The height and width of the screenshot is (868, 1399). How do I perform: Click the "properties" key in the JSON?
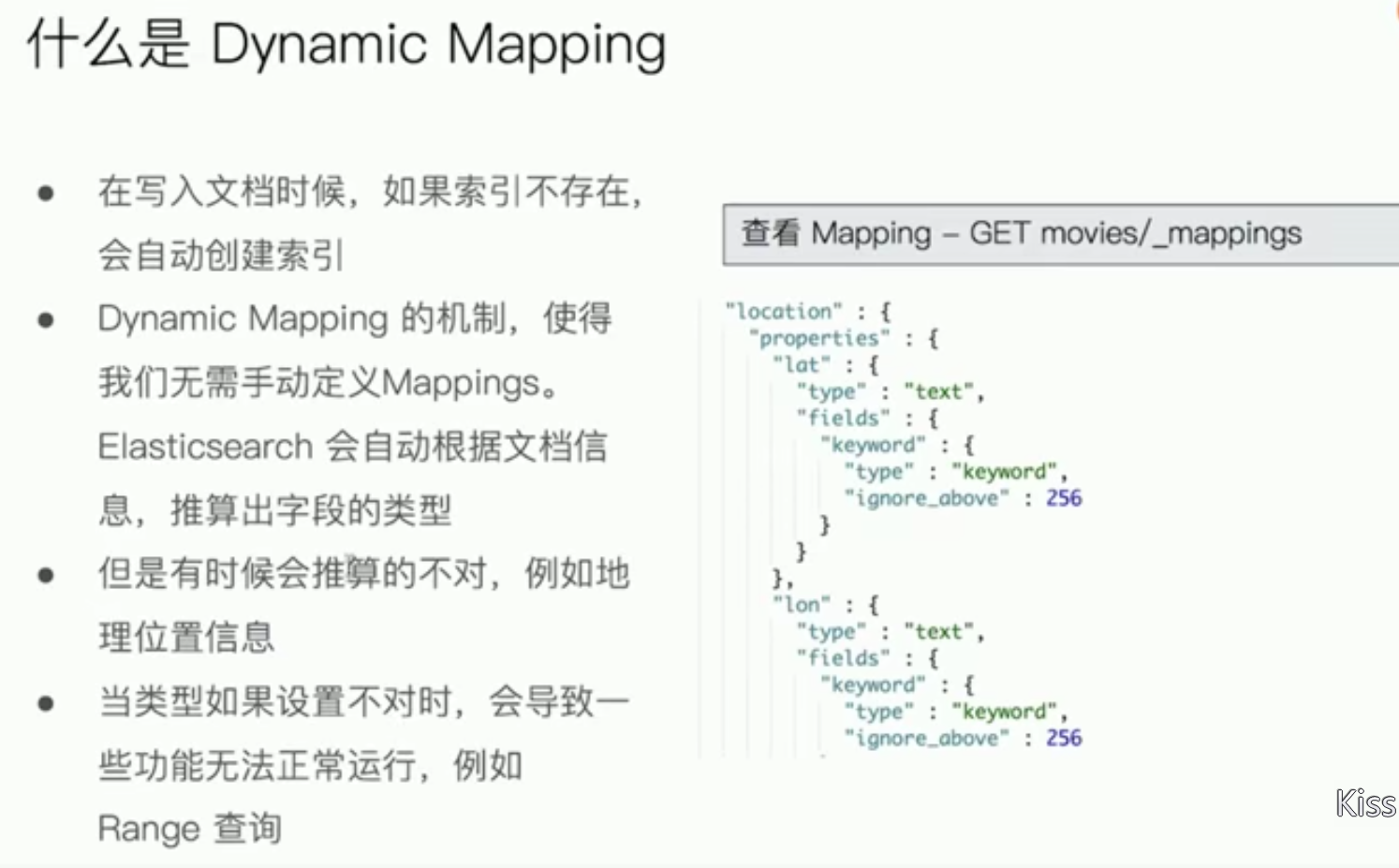(x=819, y=338)
